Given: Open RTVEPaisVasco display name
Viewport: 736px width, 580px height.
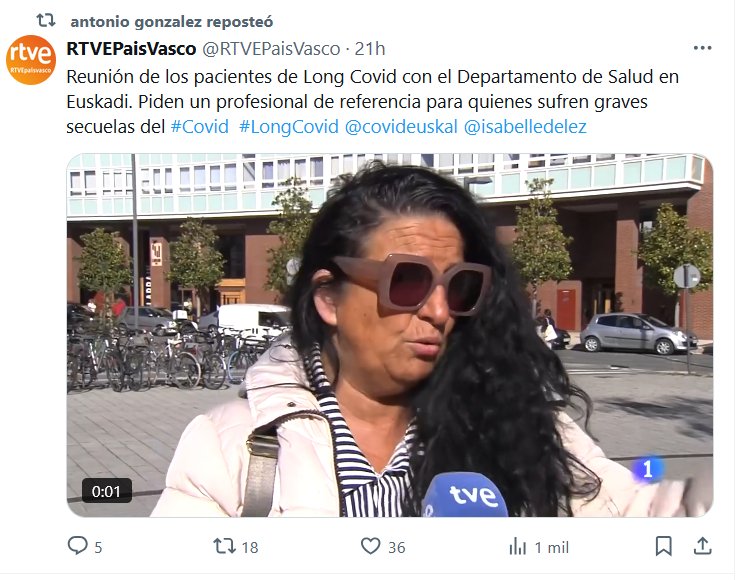Looking at the screenshot, I should (x=131, y=48).
